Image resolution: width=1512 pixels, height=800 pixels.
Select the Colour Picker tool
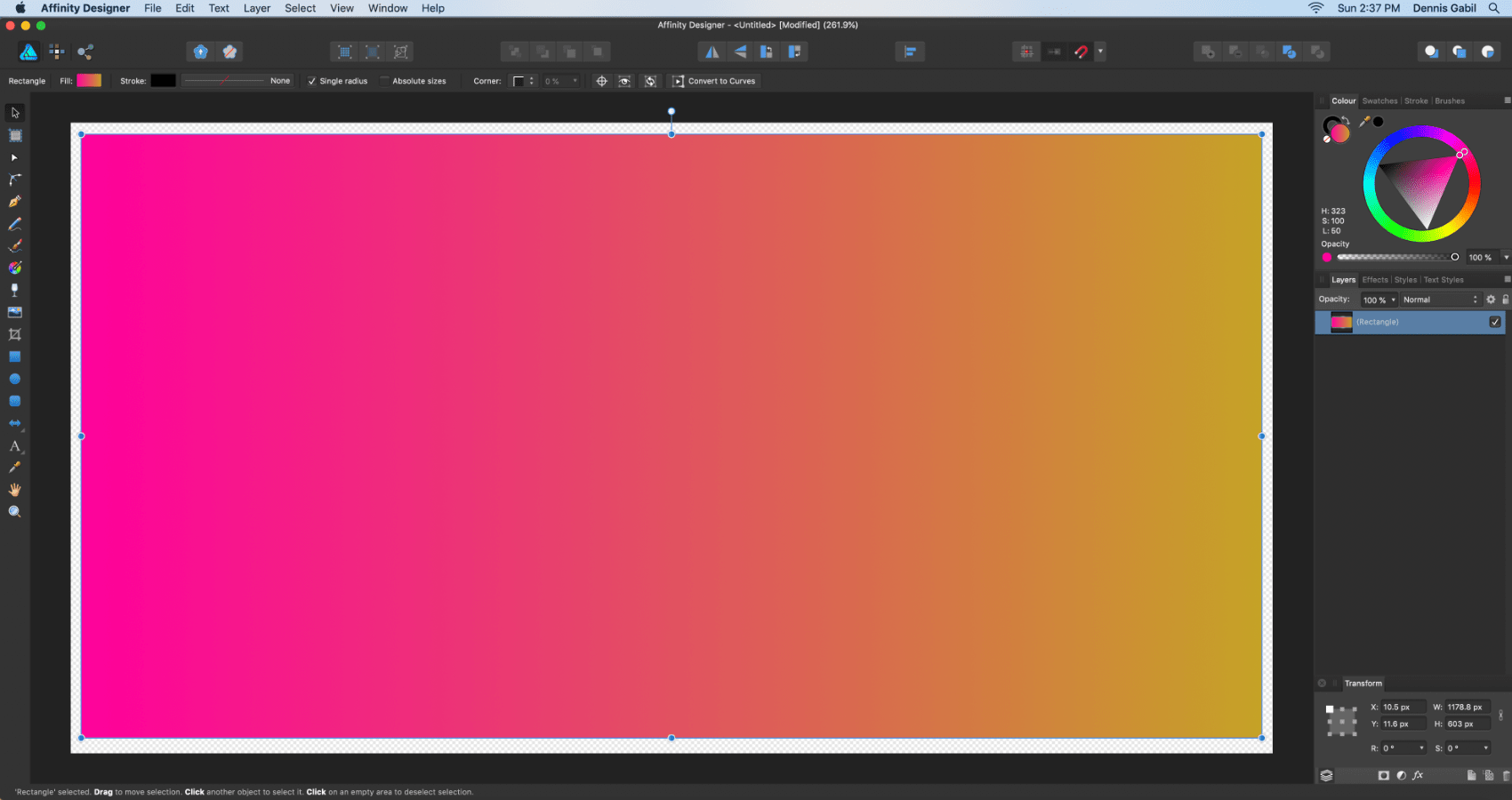[14, 467]
